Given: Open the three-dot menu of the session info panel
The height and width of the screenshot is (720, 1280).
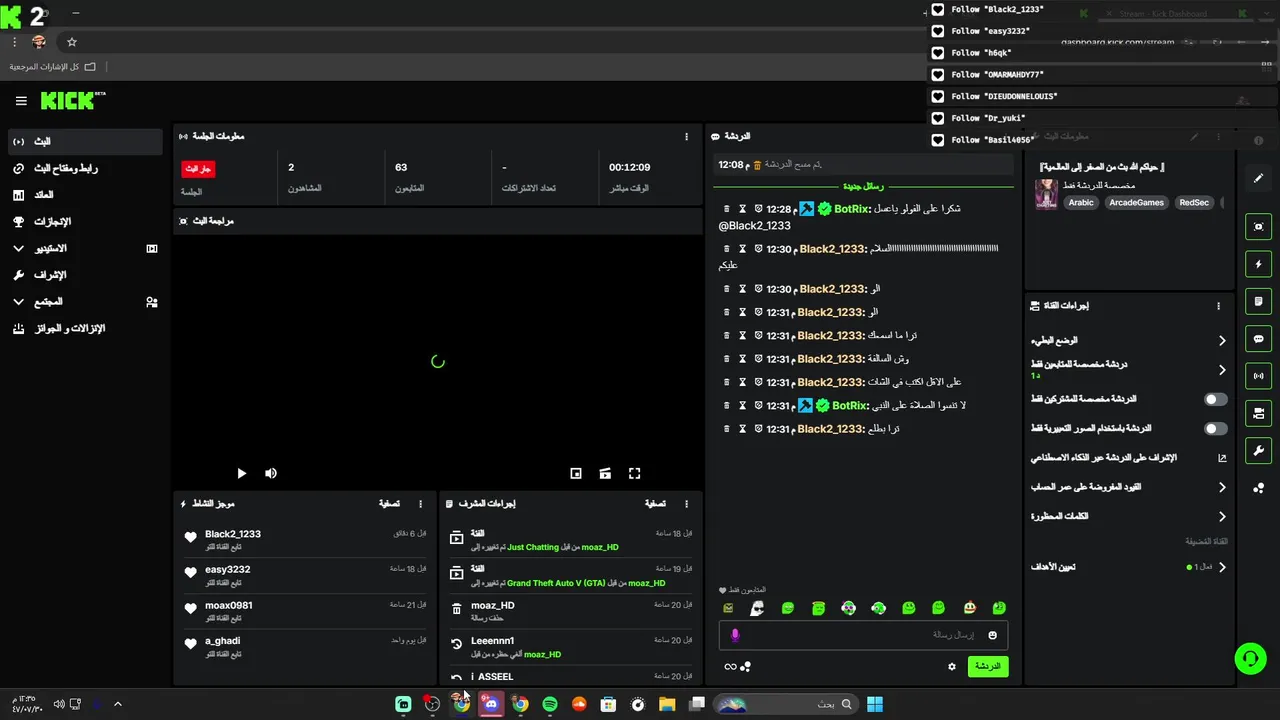Looking at the screenshot, I should (686, 136).
